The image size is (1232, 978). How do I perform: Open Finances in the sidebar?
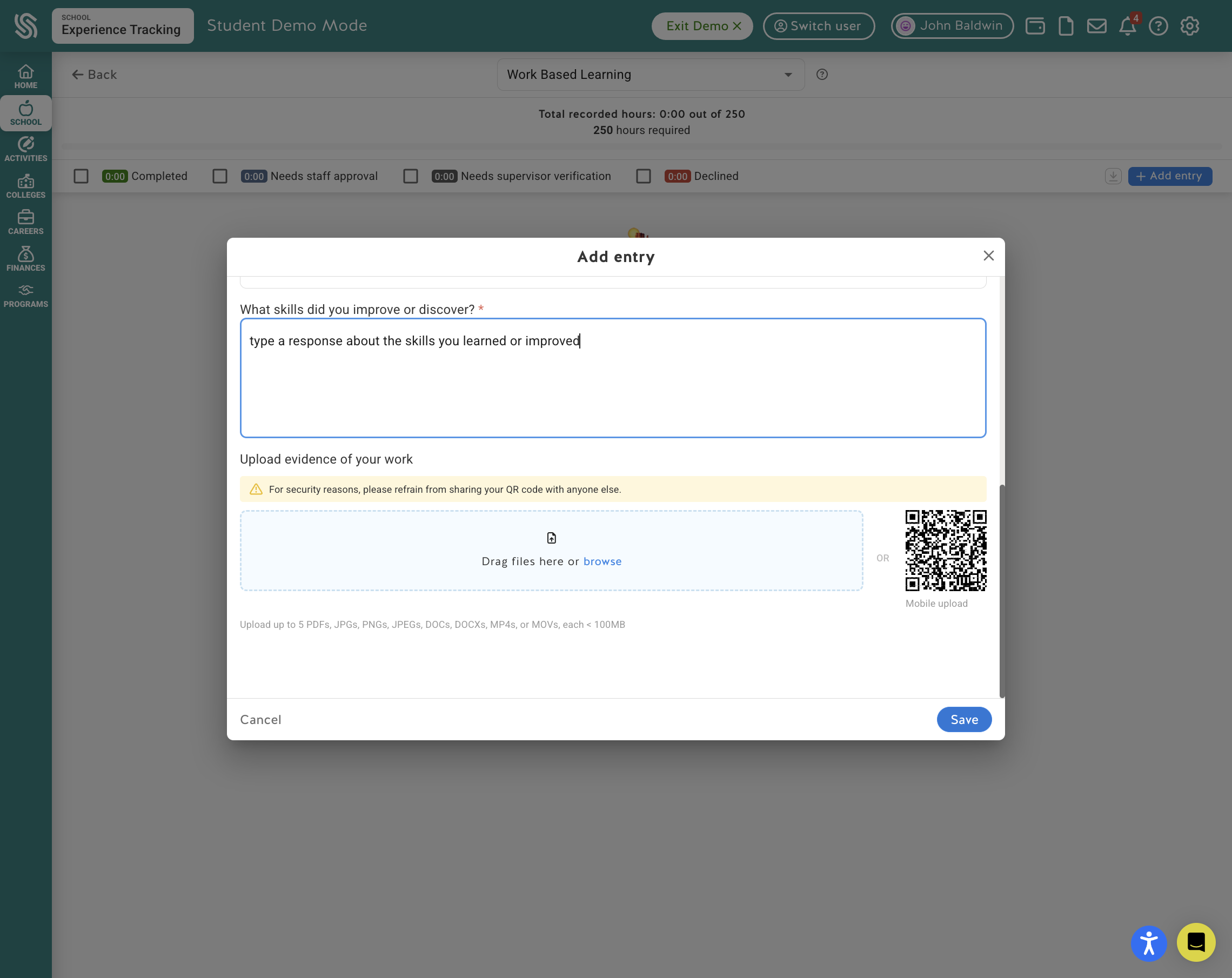[26, 259]
